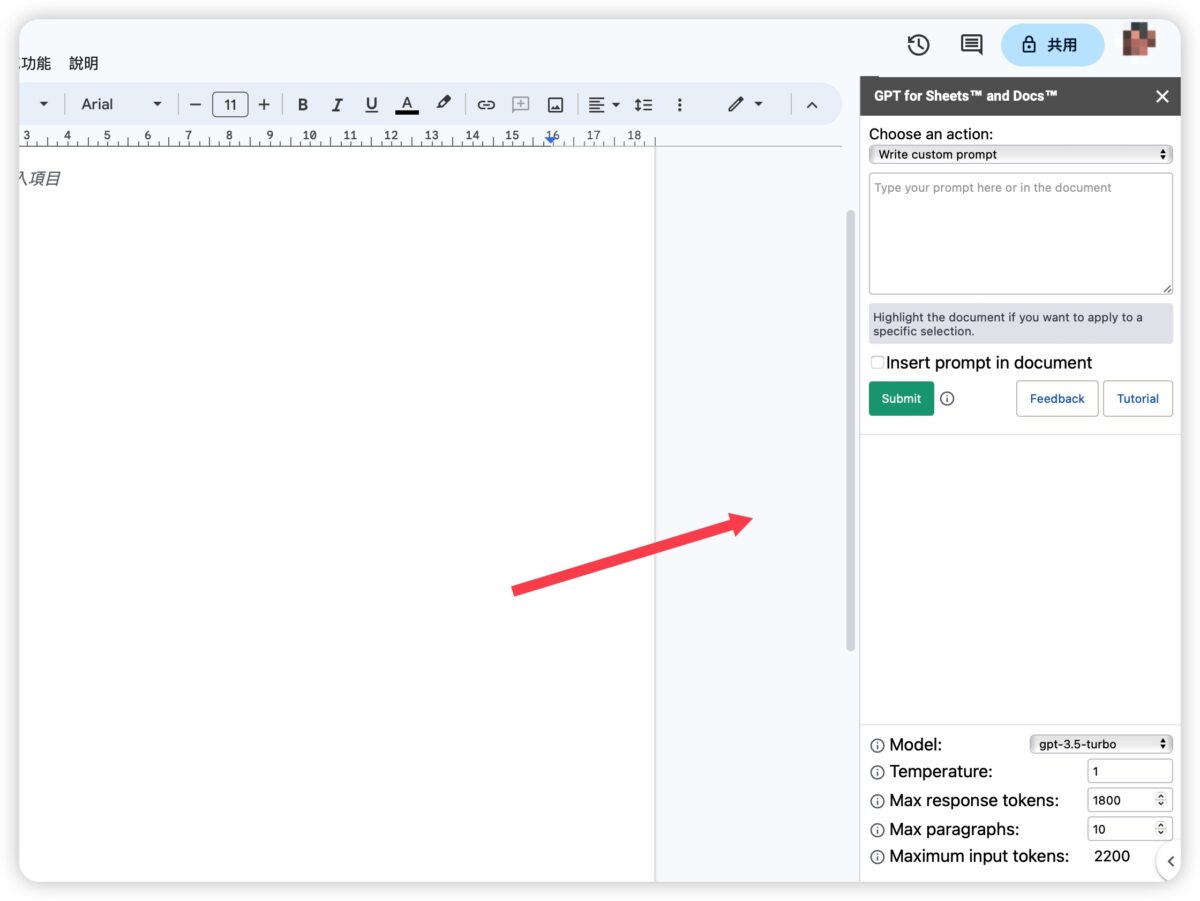The width and height of the screenshot is (1200, 901).
Task: Open the Tutorial button
Action: point(1138,398)
